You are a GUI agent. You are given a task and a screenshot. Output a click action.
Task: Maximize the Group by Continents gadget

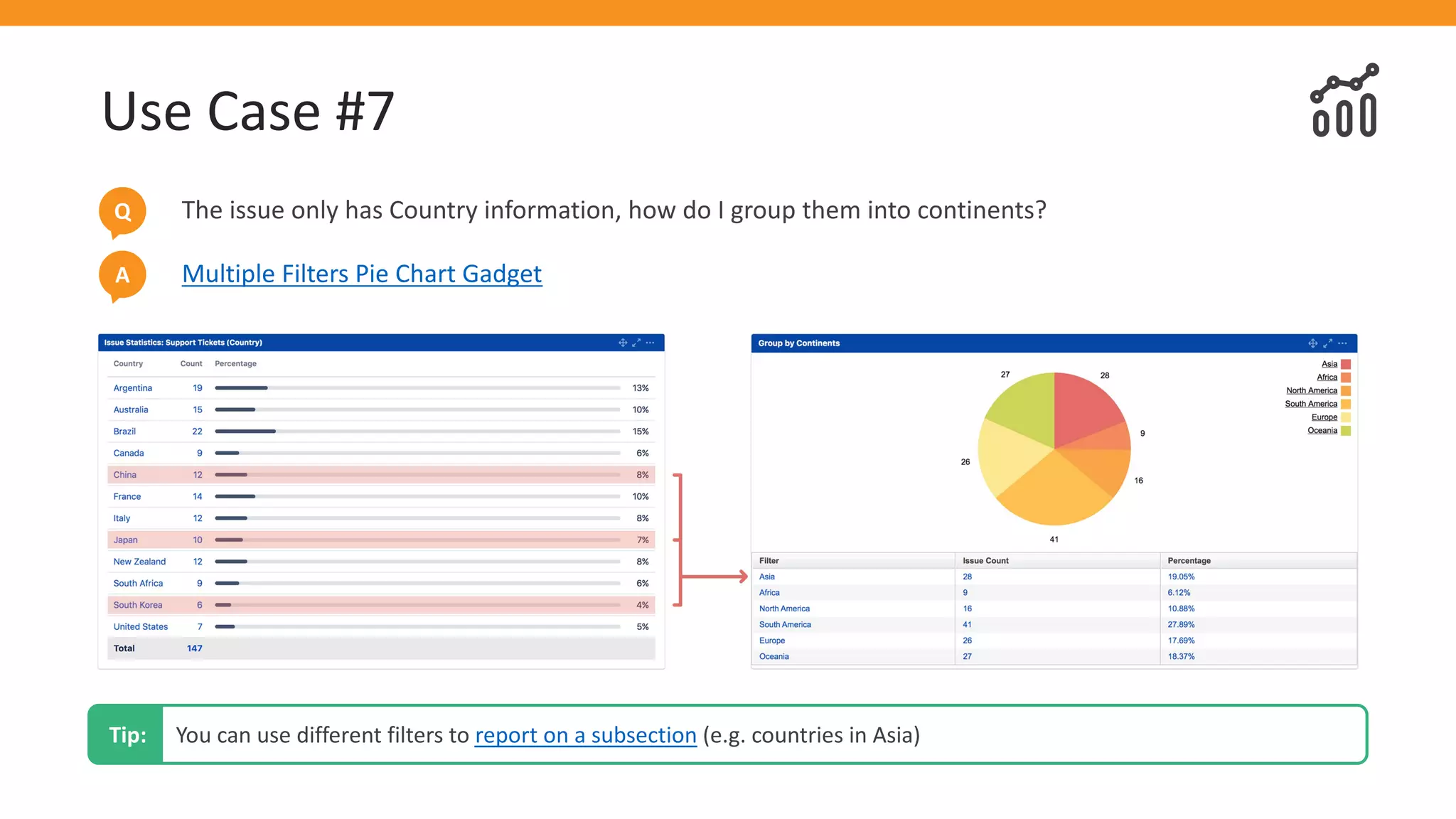(x=1327, y=343)
